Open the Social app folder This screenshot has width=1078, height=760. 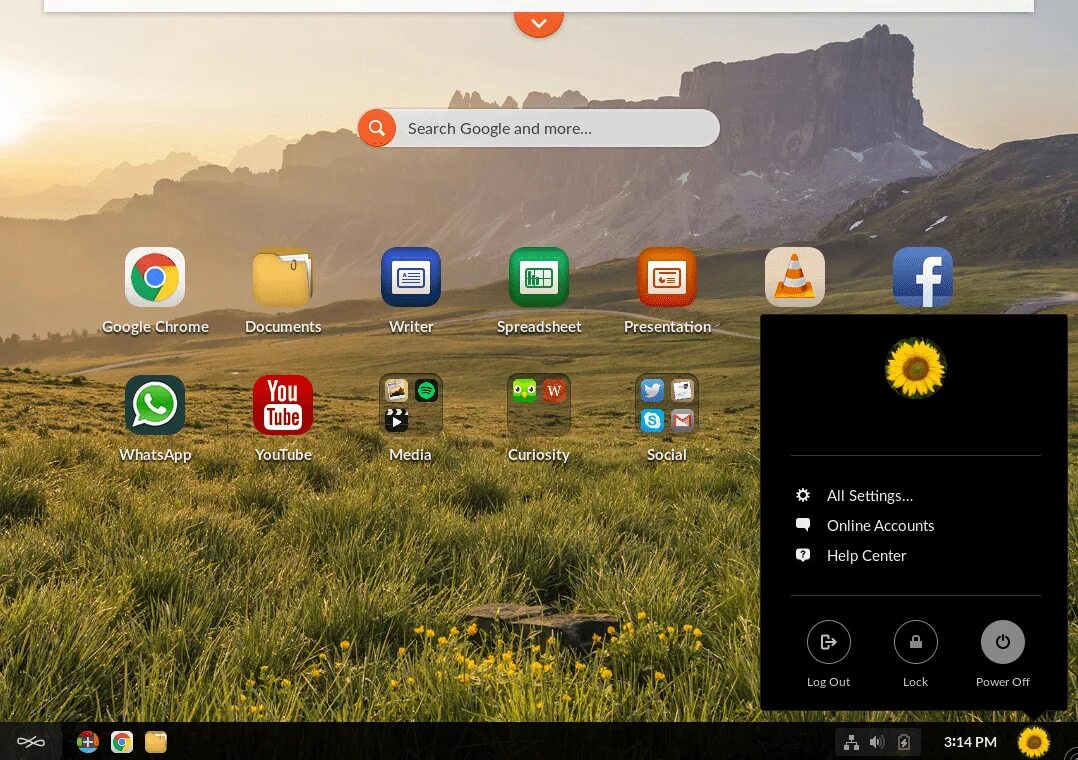coord(667,405)
